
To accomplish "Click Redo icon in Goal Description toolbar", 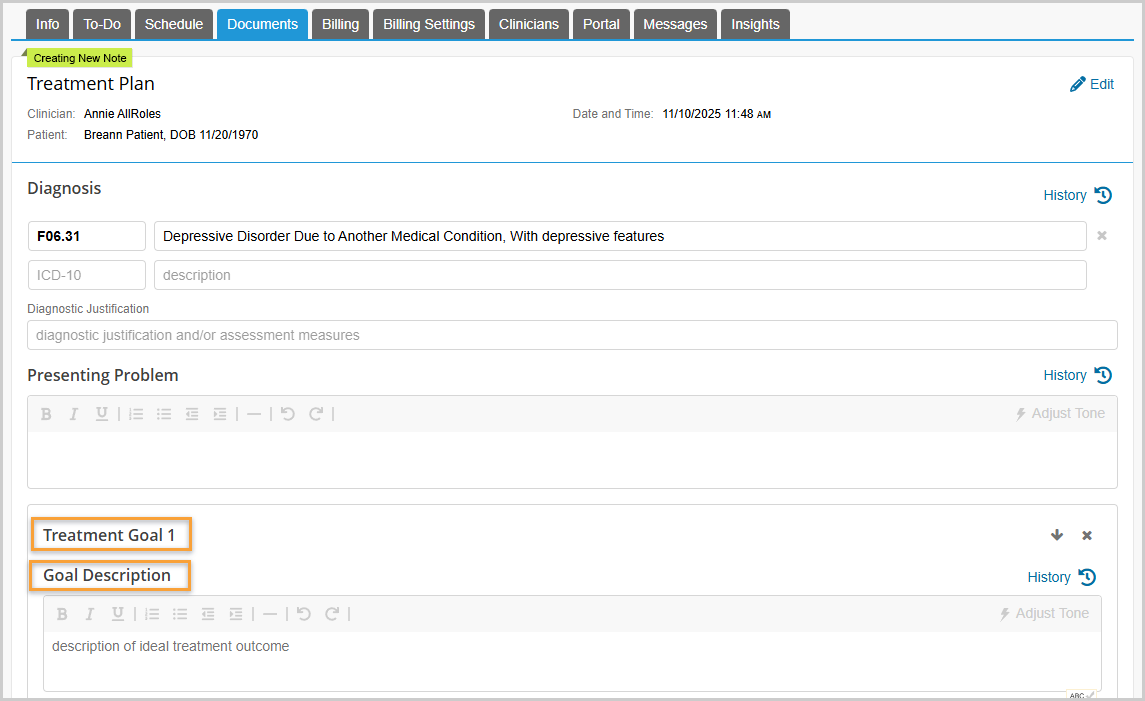I will (x=332, y=614).
